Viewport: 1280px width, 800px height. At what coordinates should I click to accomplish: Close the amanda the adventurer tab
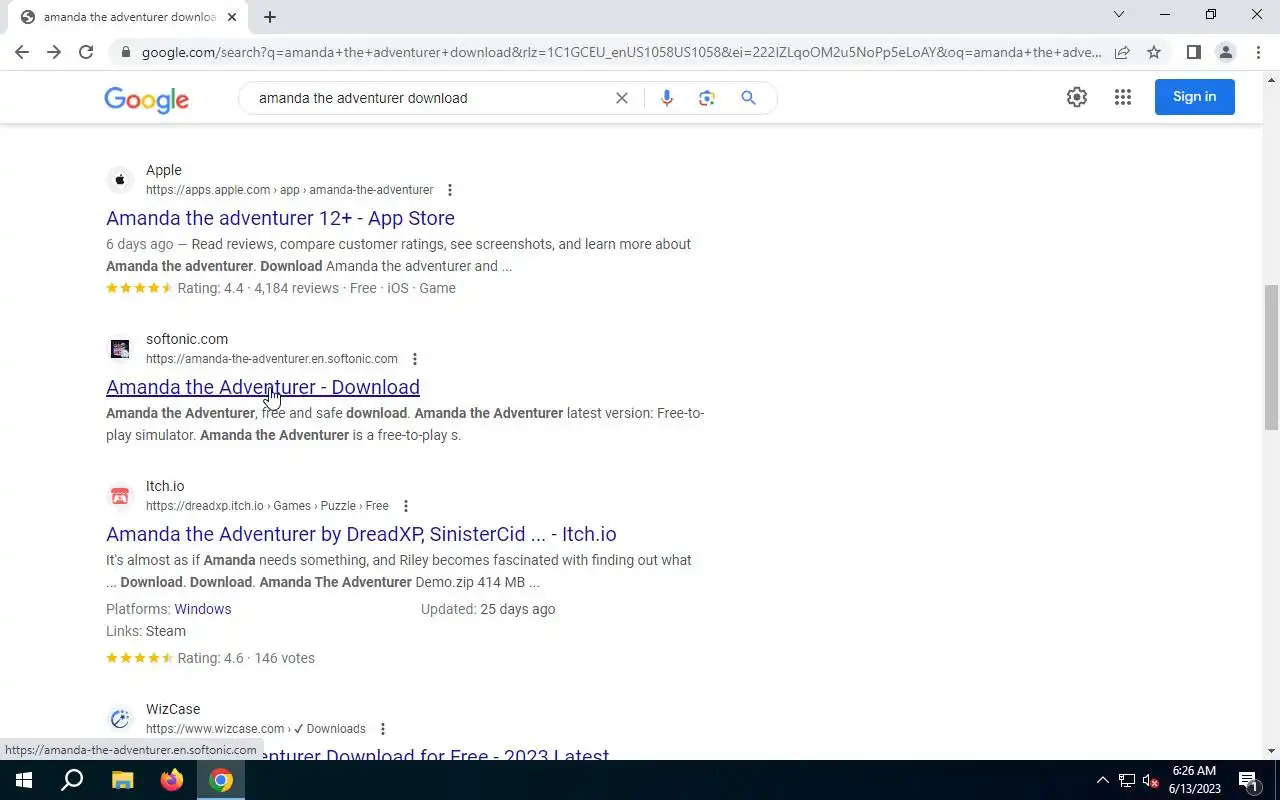coord(232,17)
